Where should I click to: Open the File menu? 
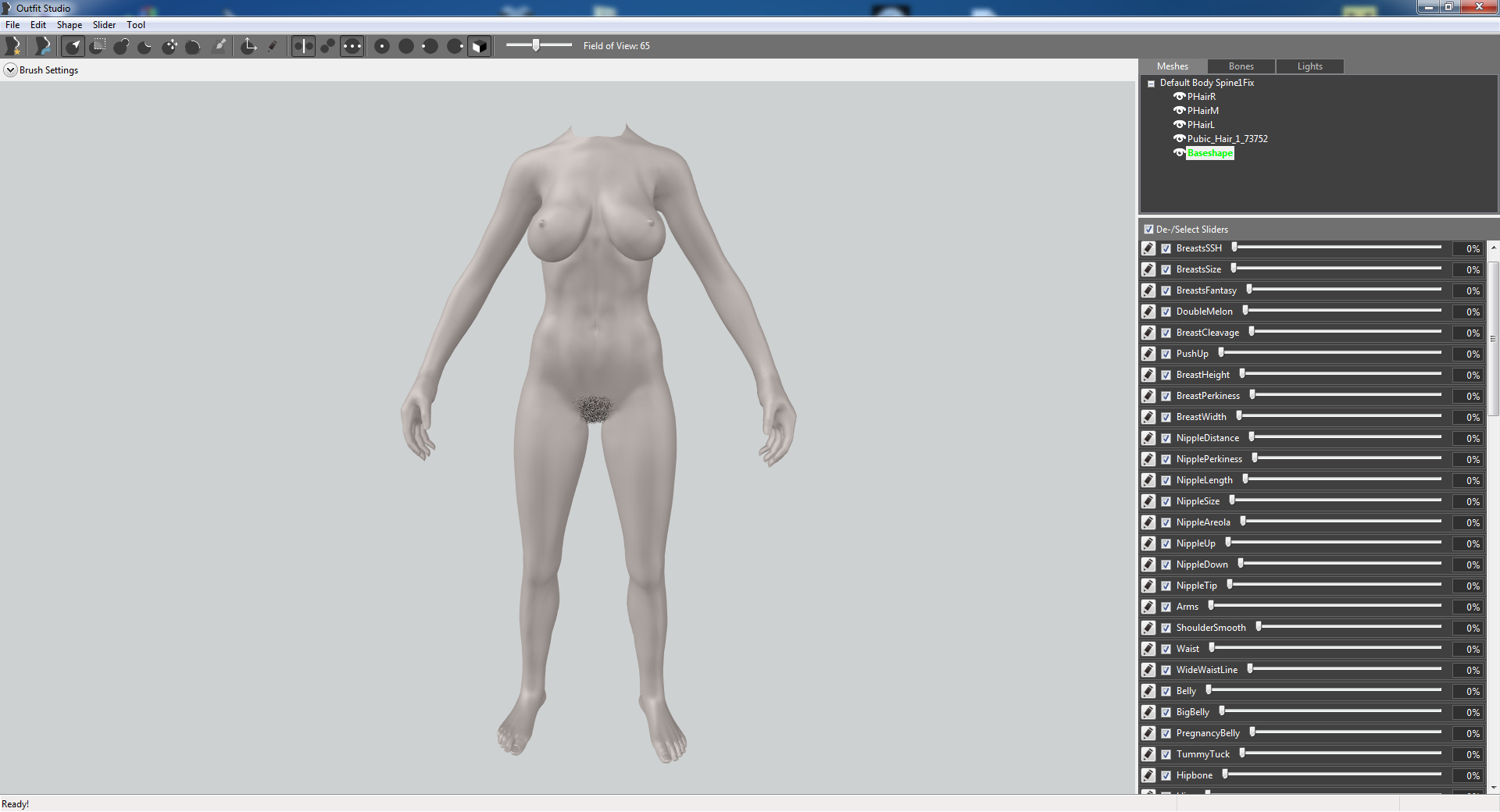(x=12, y=25)
